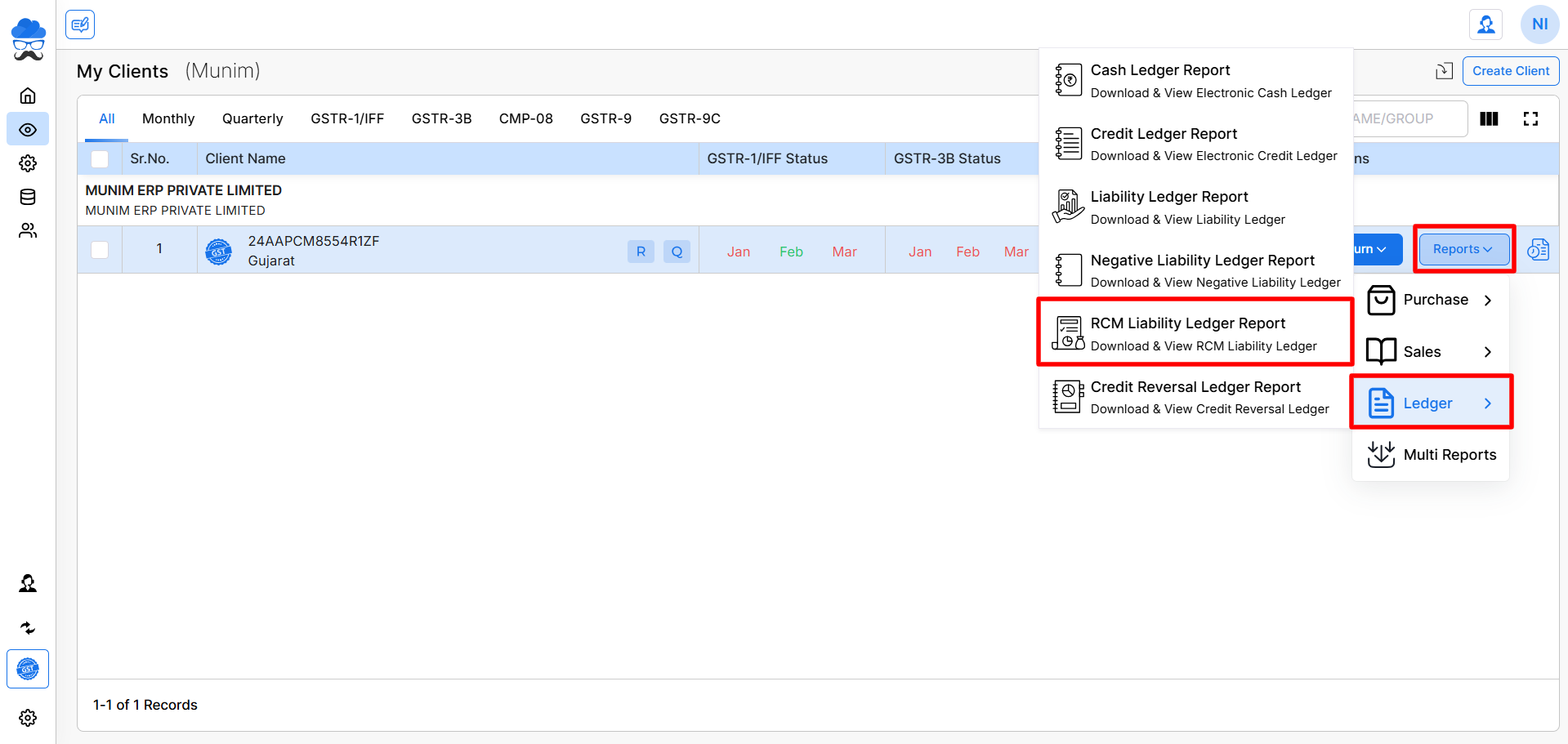This screenshot has width=1568, height=744.
Task: Open the users icon in the sidebar
Action: click(28, 231)
